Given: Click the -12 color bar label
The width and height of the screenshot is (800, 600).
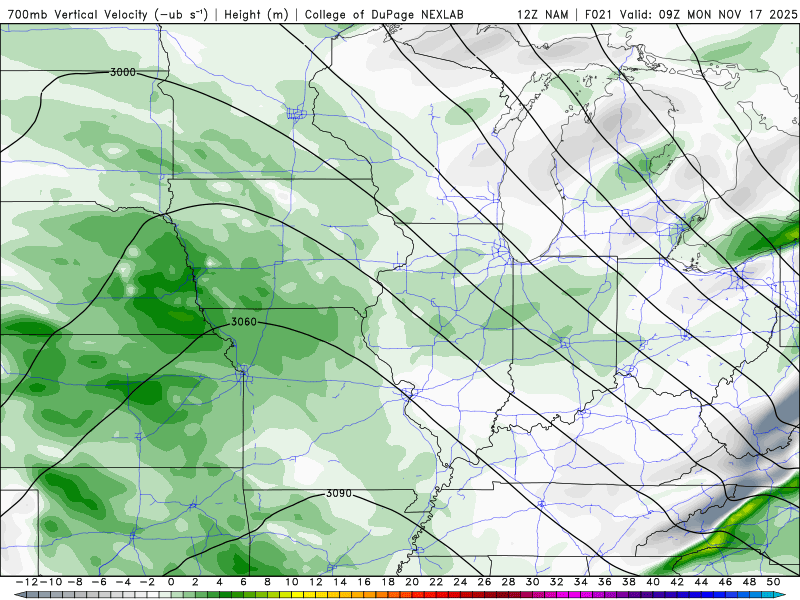Looking at the screenshot, I should pos(28,582).
